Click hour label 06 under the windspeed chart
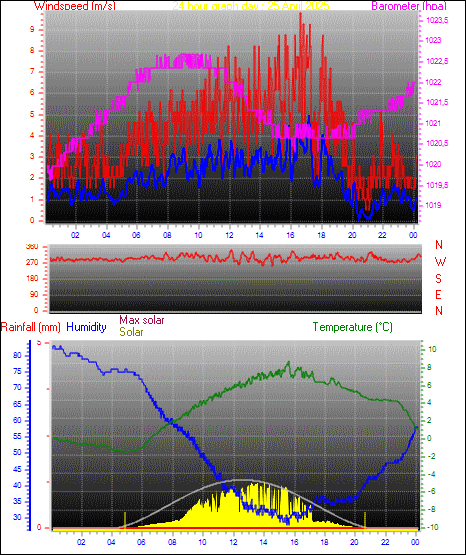Viewport: 466px width, 555px height. tap(136, 235)
